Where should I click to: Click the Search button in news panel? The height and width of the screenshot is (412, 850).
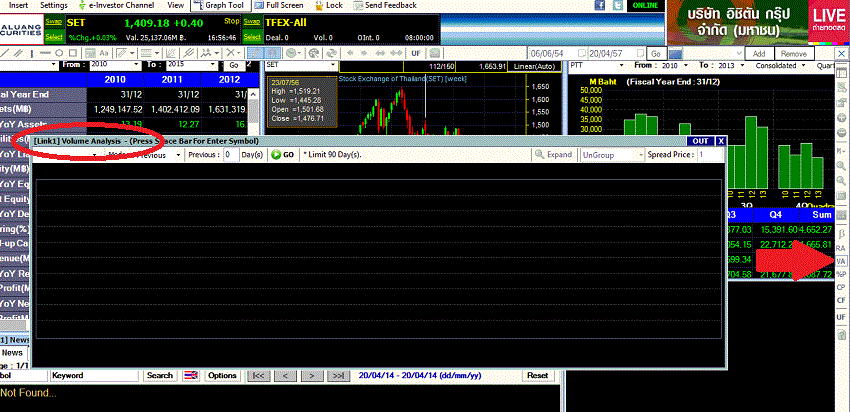coord(160,375)
